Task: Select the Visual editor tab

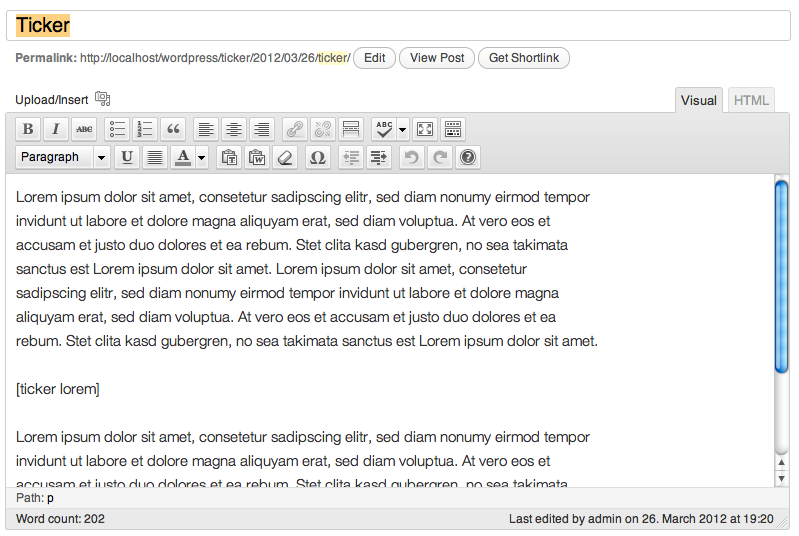Action: 699,100
